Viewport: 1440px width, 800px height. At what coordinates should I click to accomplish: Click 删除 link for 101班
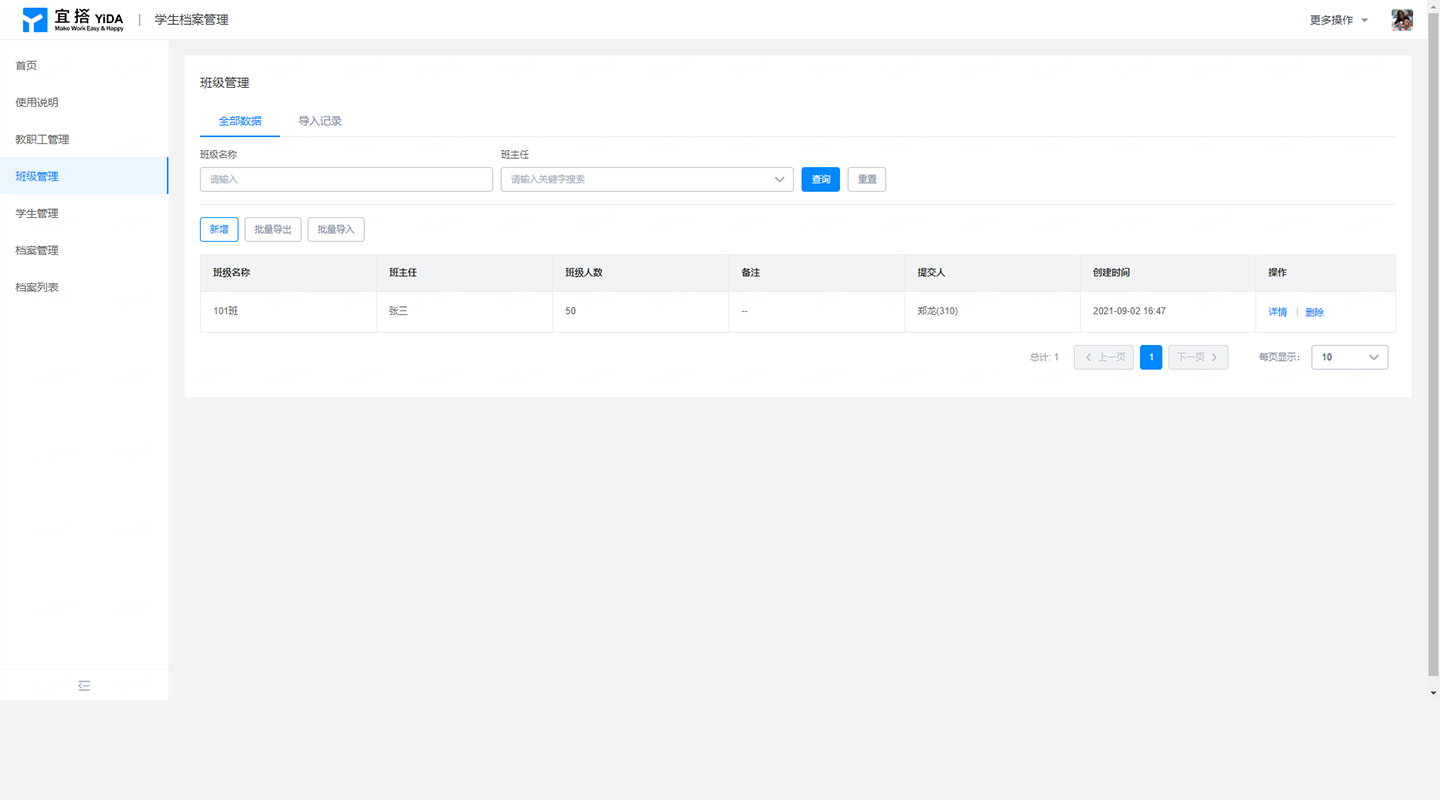click(x=1314, y=312)
